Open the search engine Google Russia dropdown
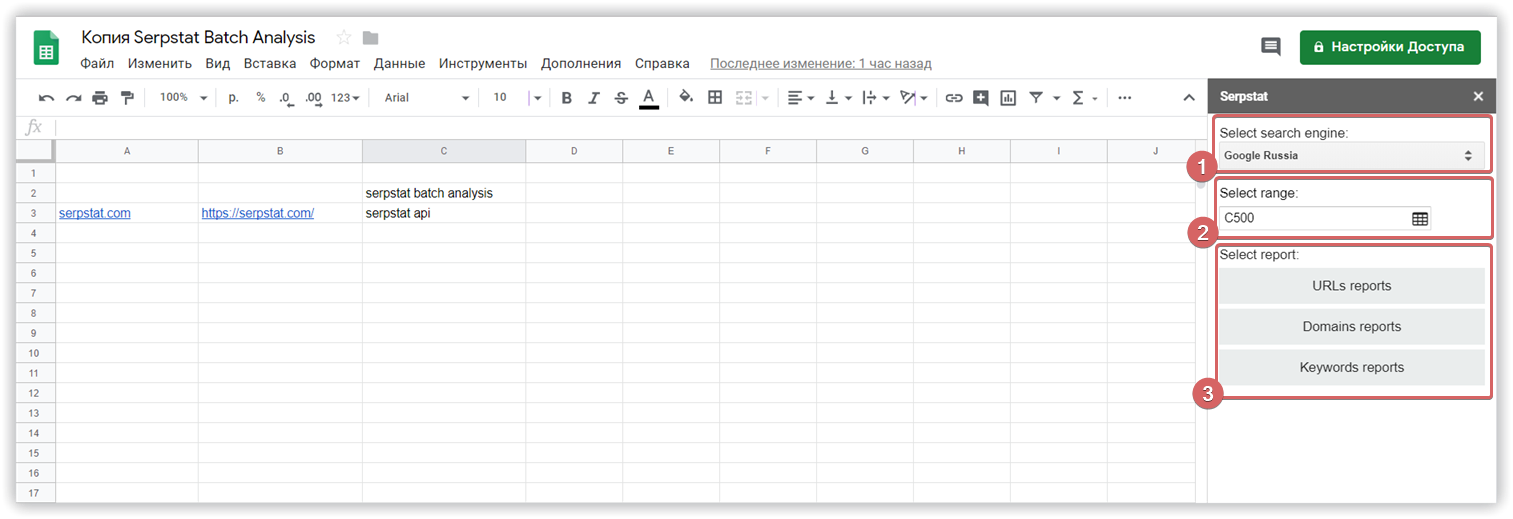The width and height of the screenshot is (1513, 519). tap(1351, 156)
